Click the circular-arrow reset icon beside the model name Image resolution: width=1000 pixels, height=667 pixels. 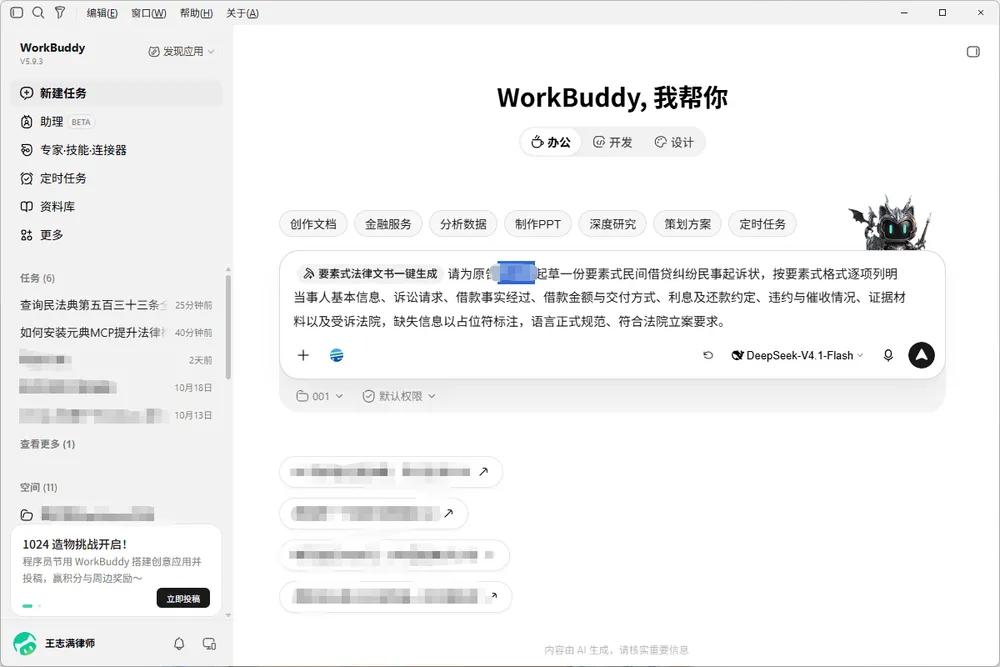pyautogui.click(x=708, y=355)
